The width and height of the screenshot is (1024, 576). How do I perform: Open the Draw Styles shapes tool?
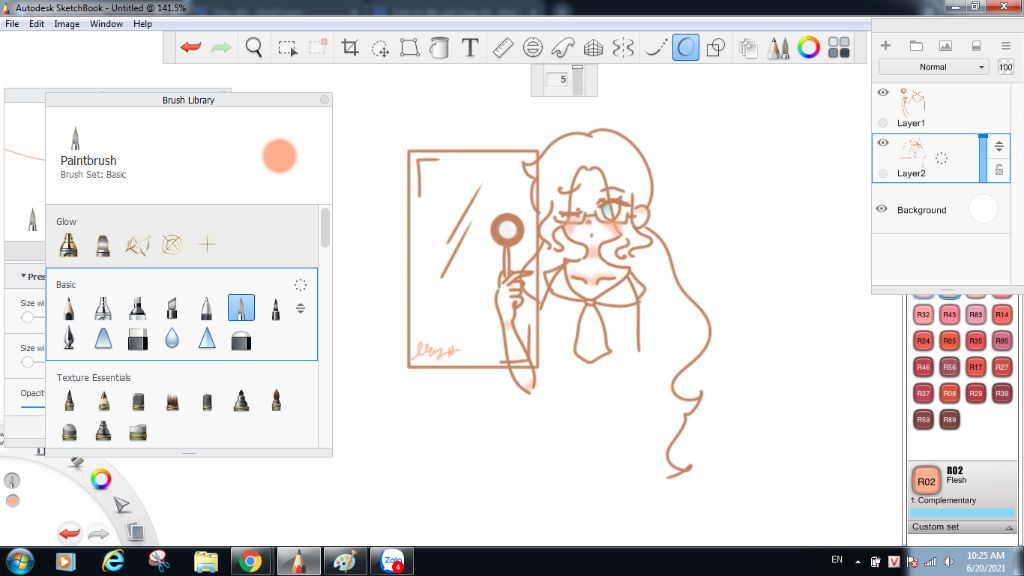click(716, 47)
